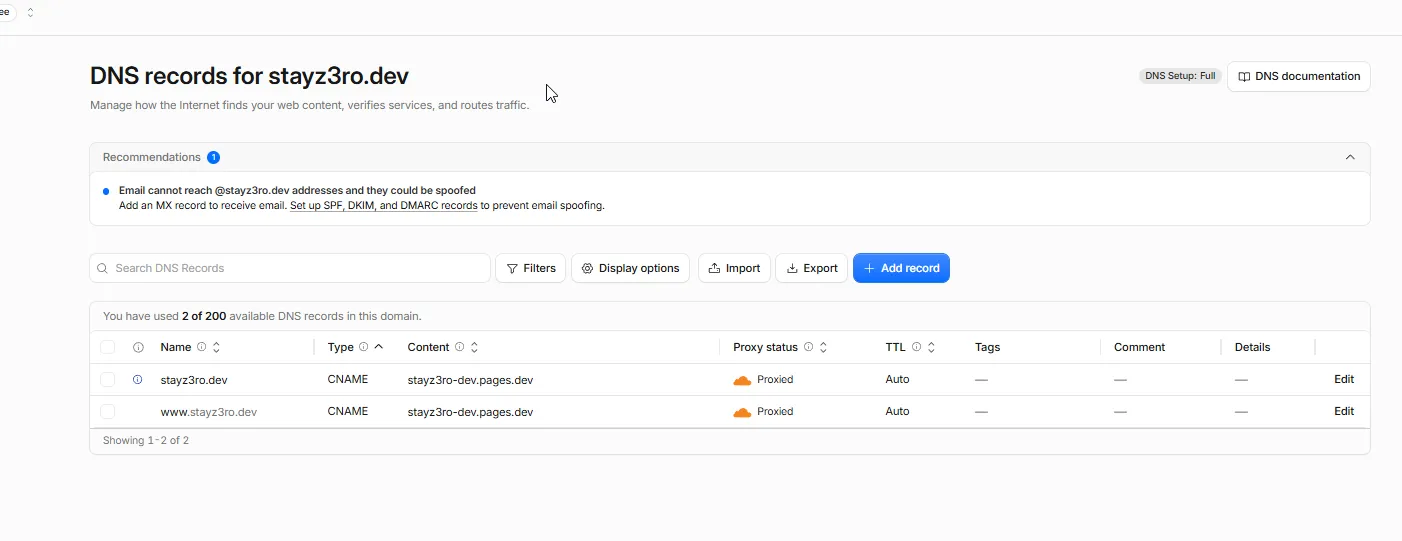
Task: Click the info icon beside Content header
Action: tap(460, 347)
